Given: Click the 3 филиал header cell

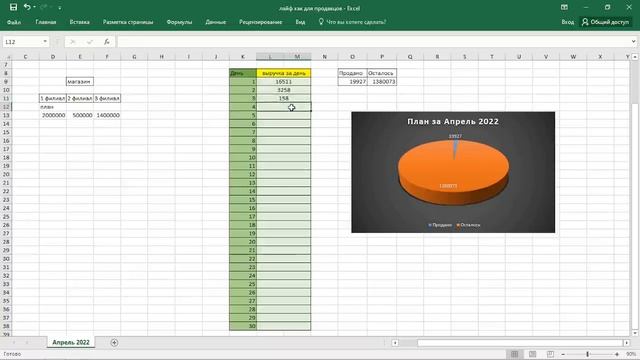Looking at the screenshot, I should pyautogui.click(x=107, y=98).
